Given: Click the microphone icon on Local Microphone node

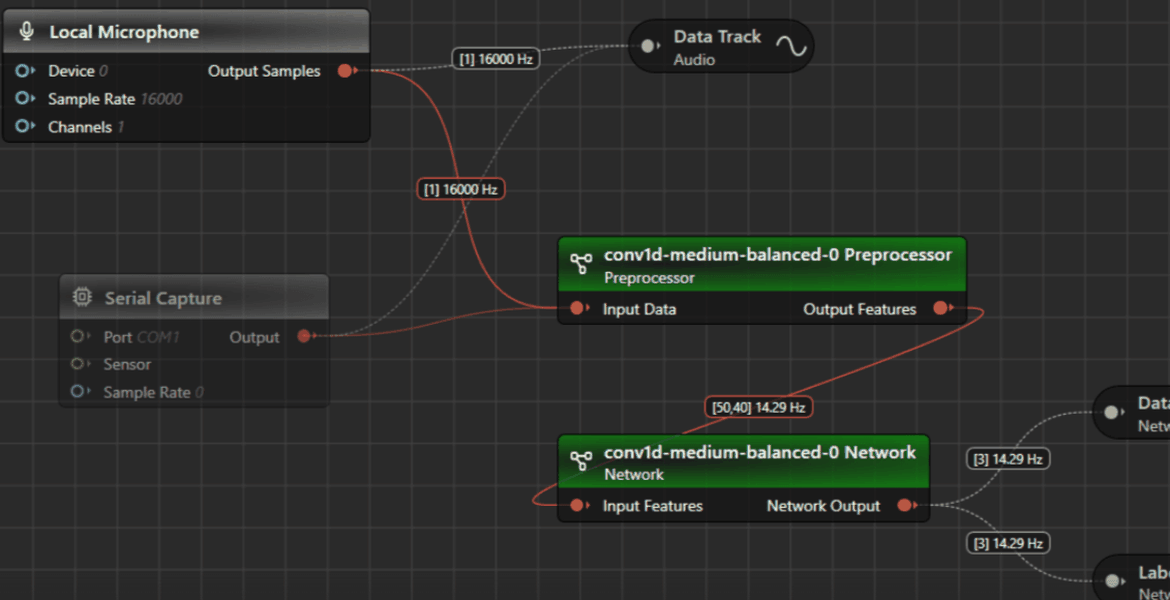Looking at the screenshot, I should (x=27, y=31).
